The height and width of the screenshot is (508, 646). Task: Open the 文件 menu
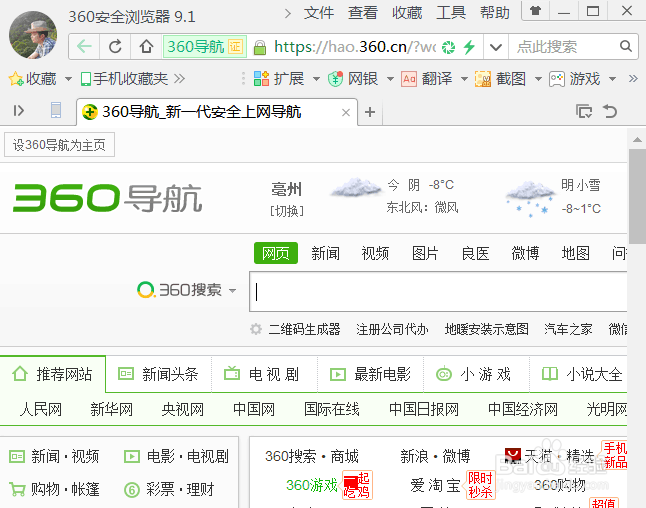click(319, 13)
